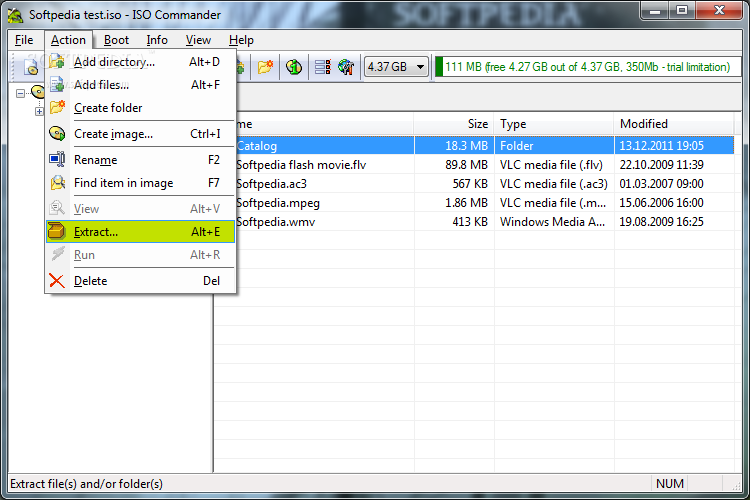Select the Softpedia.mpeg file
The height and width of the screenshot is (500, 750).
tap(278, 203)
